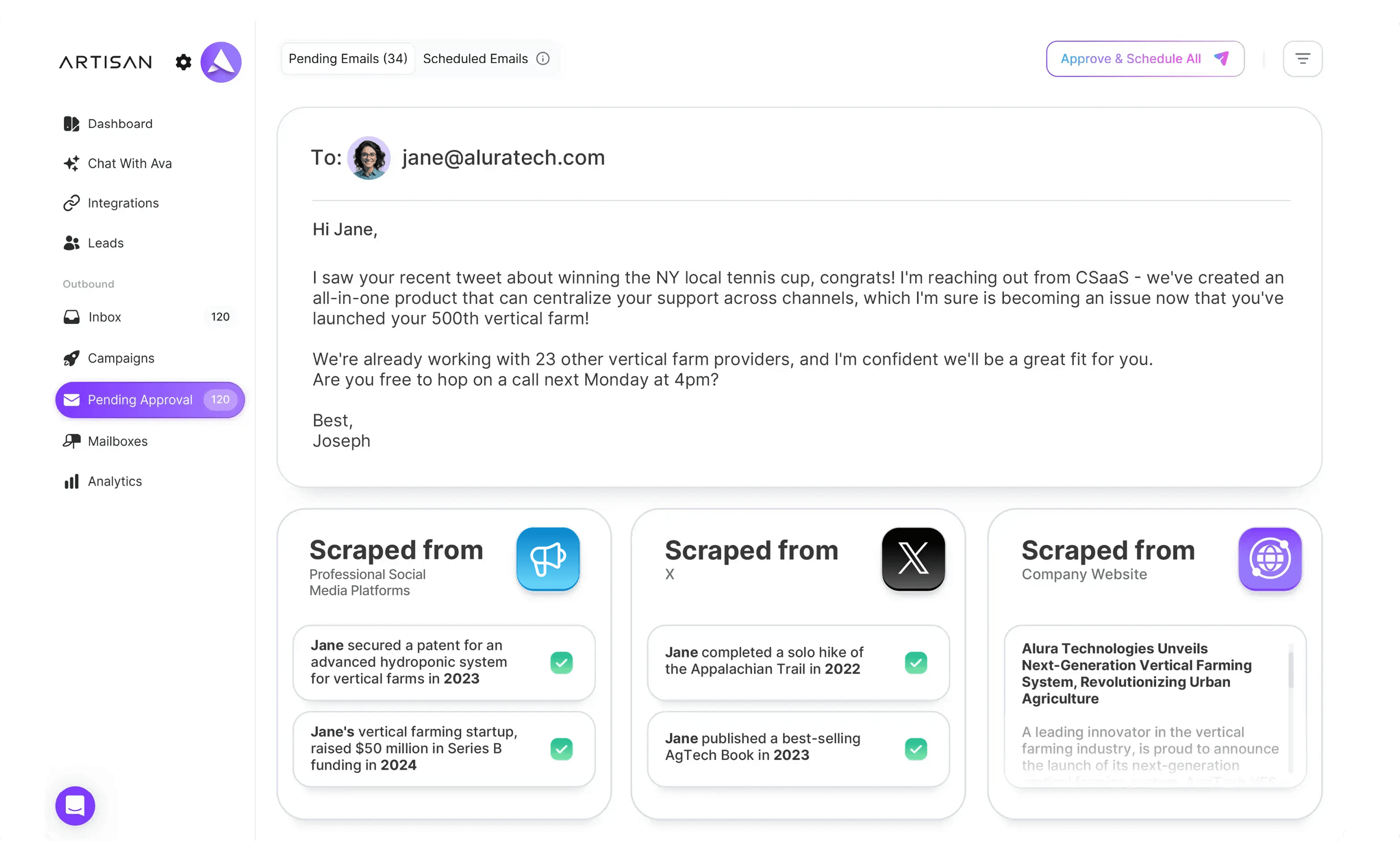Open the Scheduled Emails info tooltip

(543, 59)
